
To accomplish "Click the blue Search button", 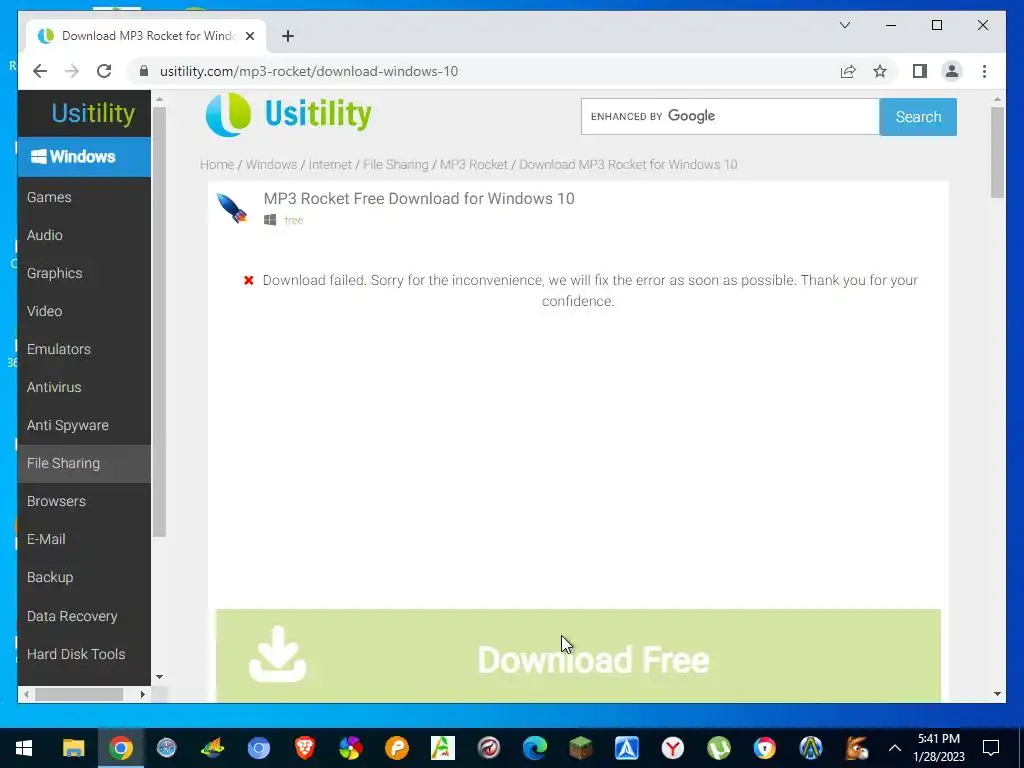I will (x=918, y=117).
